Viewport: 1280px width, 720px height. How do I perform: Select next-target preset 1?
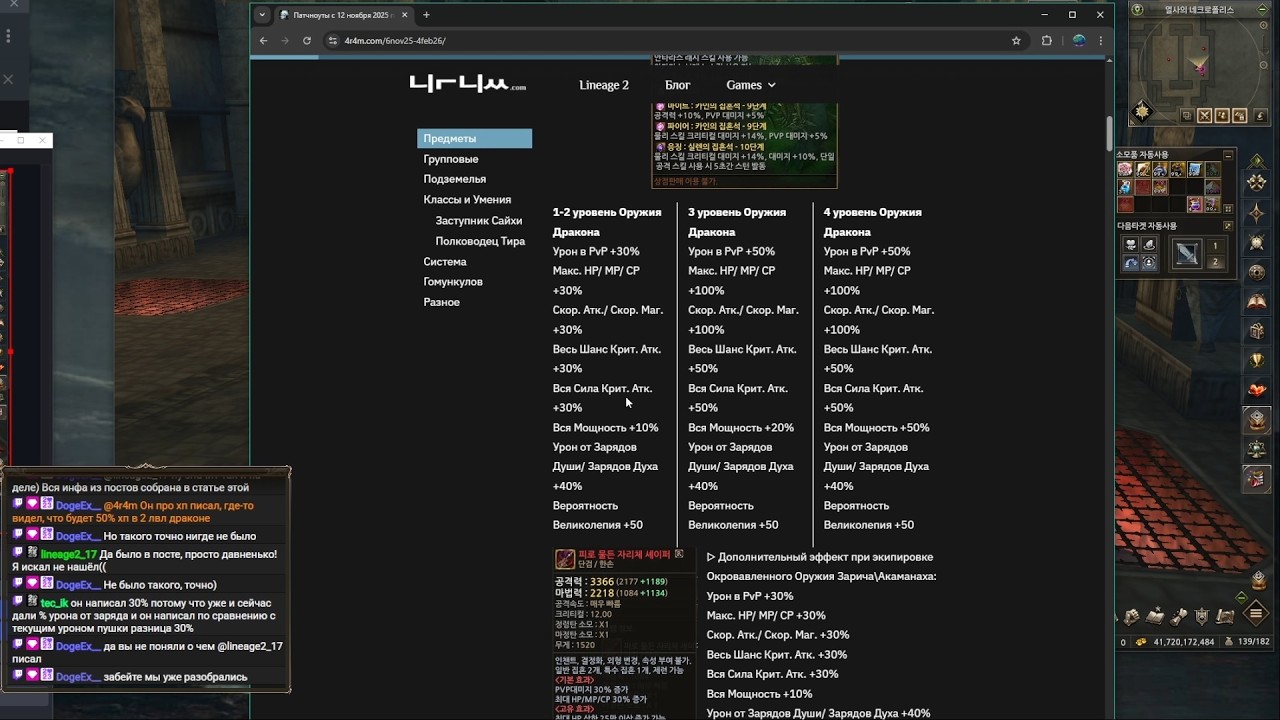(x=1216, y=246)
